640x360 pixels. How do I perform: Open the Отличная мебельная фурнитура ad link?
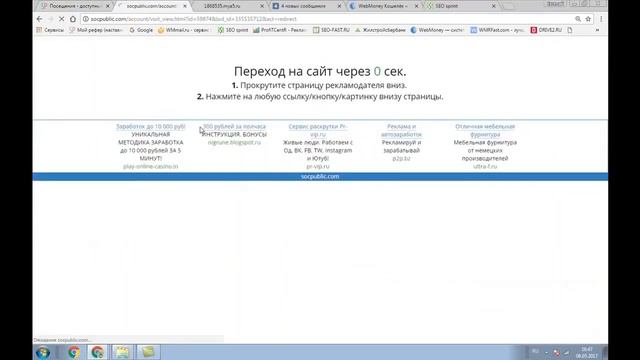[485, 130]
